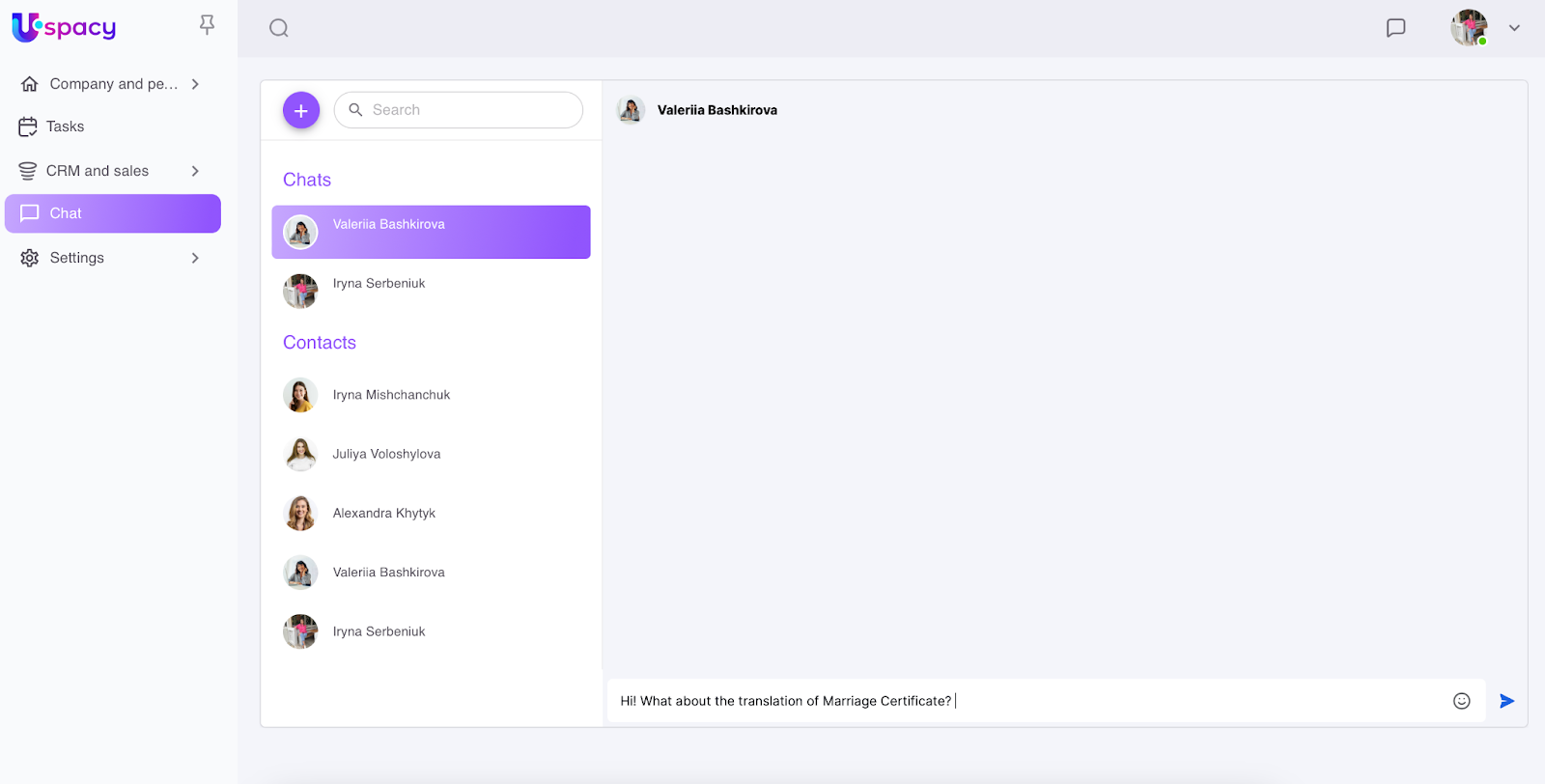The height and width of the screenshot is (784, 1545).
Task: Click Valeriia Bashkirova's avatar in chat header
Action: tap(632, 110)
